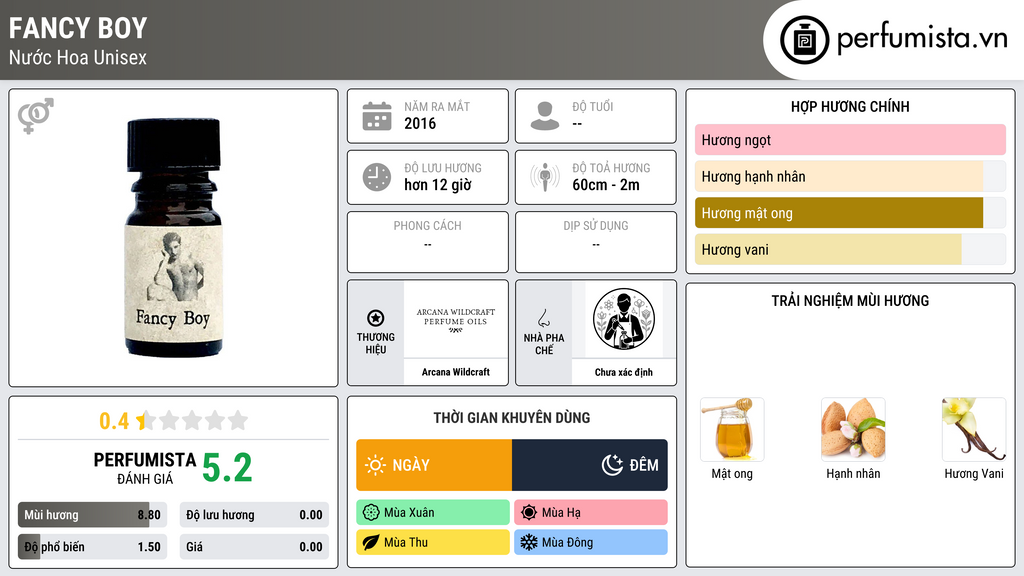Click the perfumista.vn site name
1024x576 pixels.
922,39
